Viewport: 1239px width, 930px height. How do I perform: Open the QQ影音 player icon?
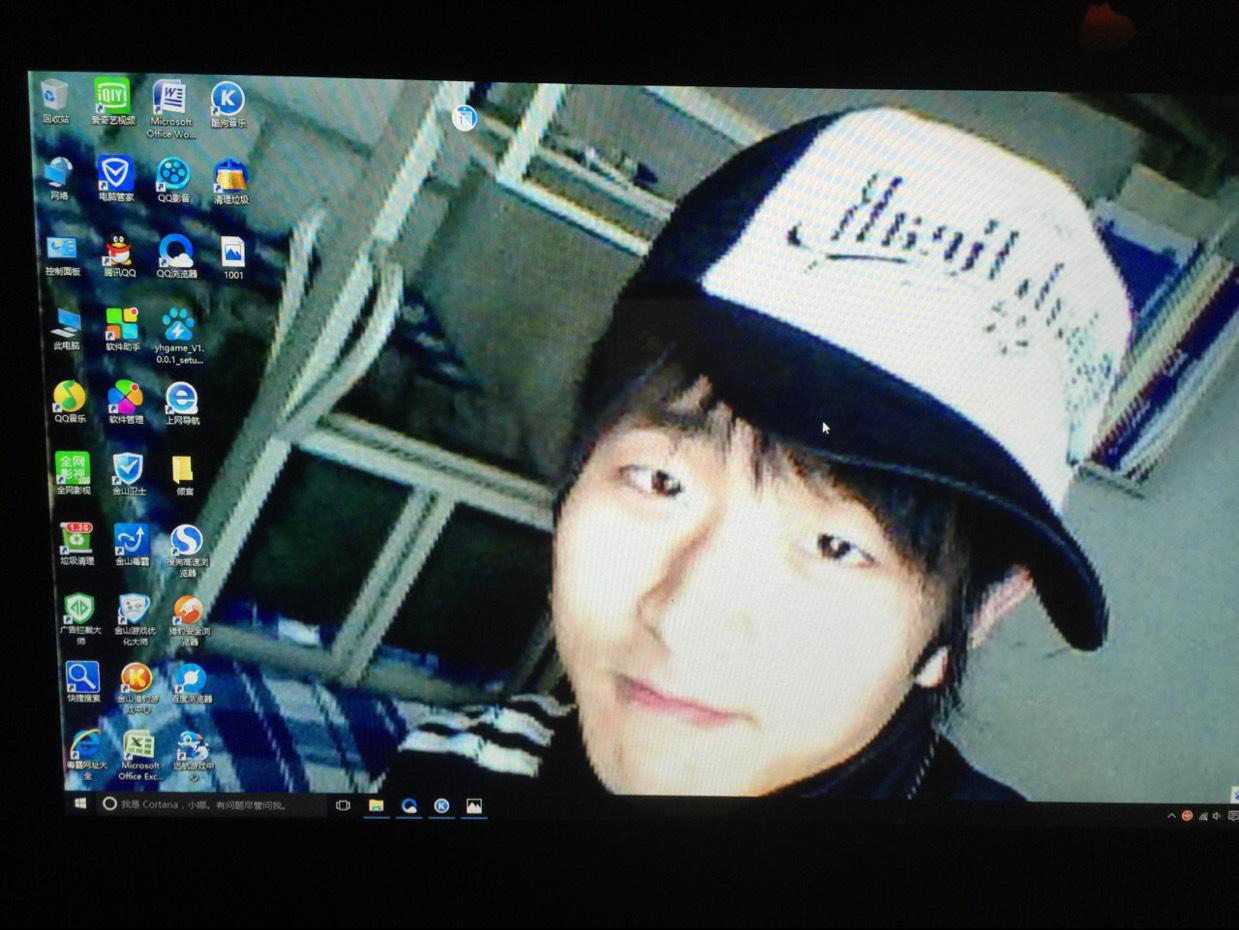pyautogui.click(x=173, y=174)
